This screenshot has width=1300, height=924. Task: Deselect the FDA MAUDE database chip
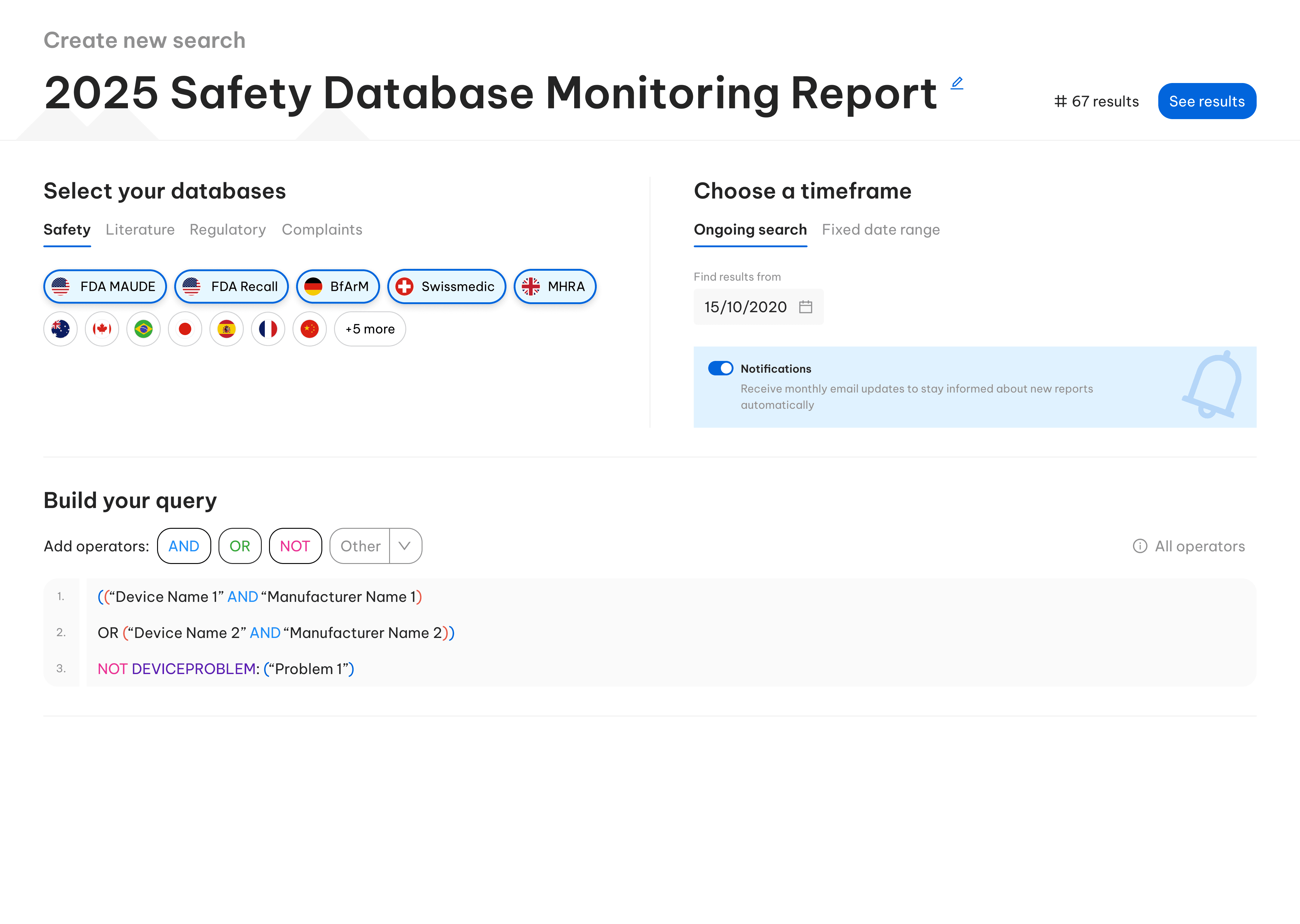click(105, 286)
